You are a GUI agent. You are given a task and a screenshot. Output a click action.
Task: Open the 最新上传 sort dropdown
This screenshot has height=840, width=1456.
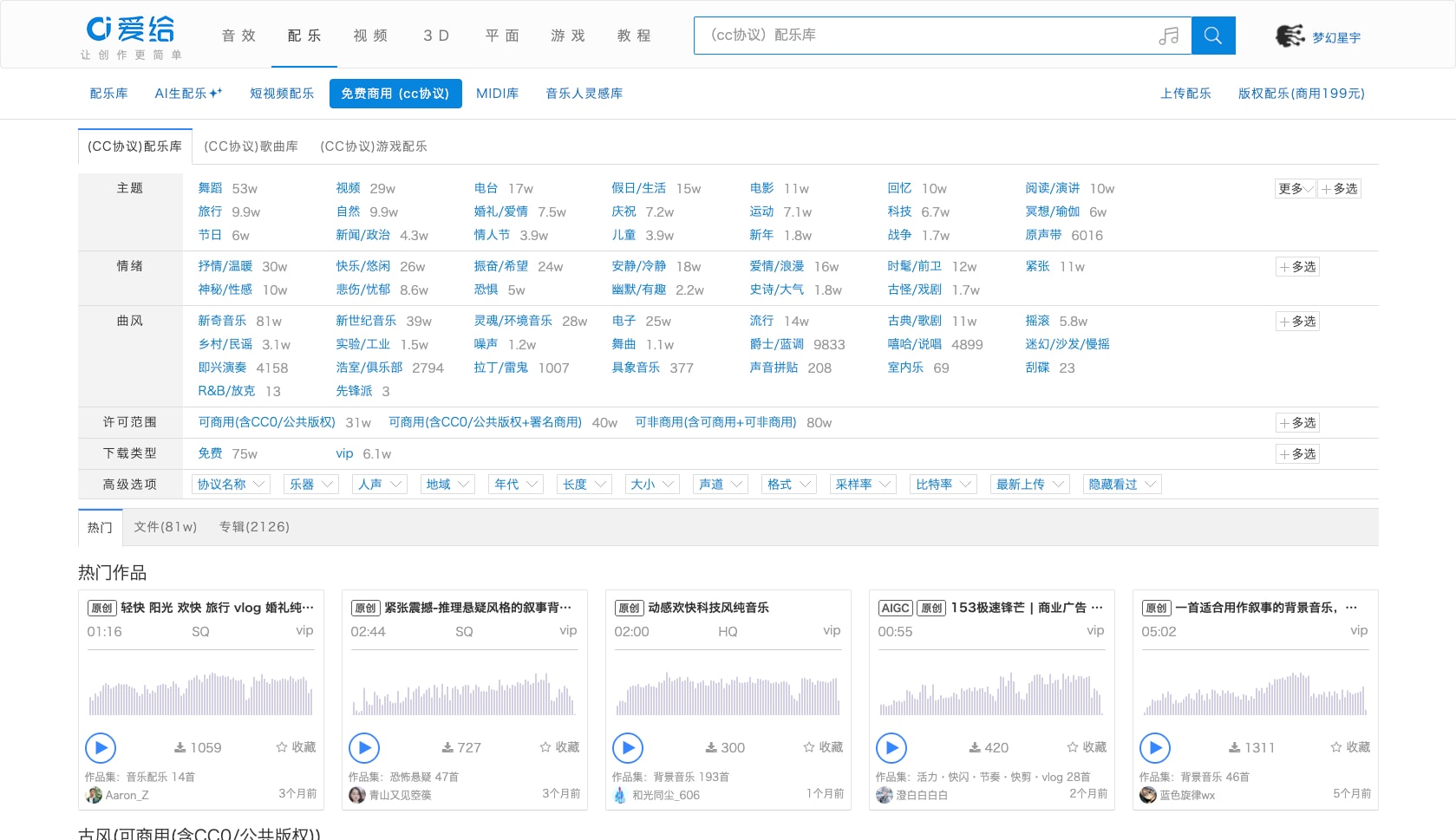click(1030, 485)
